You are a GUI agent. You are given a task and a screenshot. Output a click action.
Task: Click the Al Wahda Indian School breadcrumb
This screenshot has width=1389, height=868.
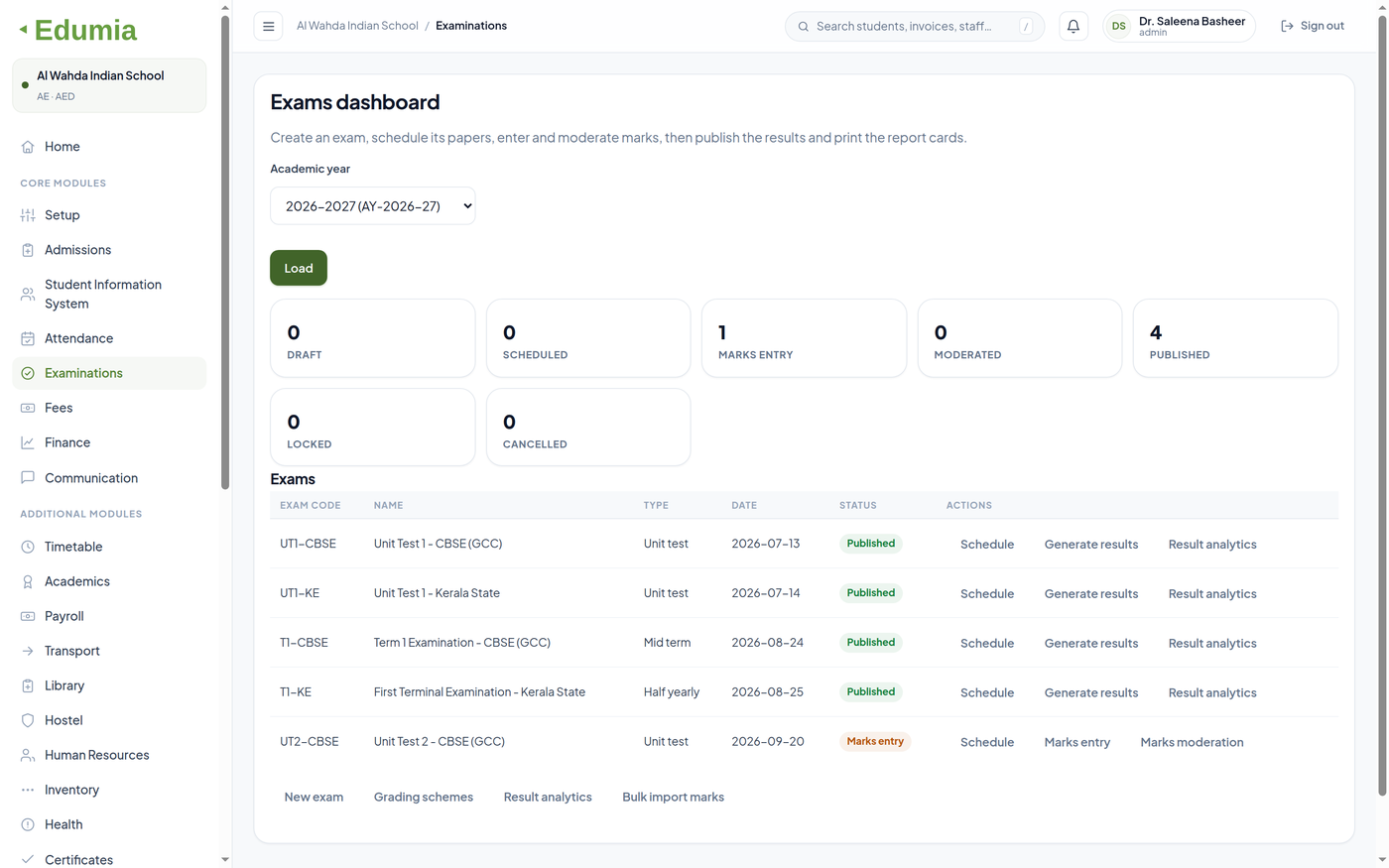click(x=357, y=26)
